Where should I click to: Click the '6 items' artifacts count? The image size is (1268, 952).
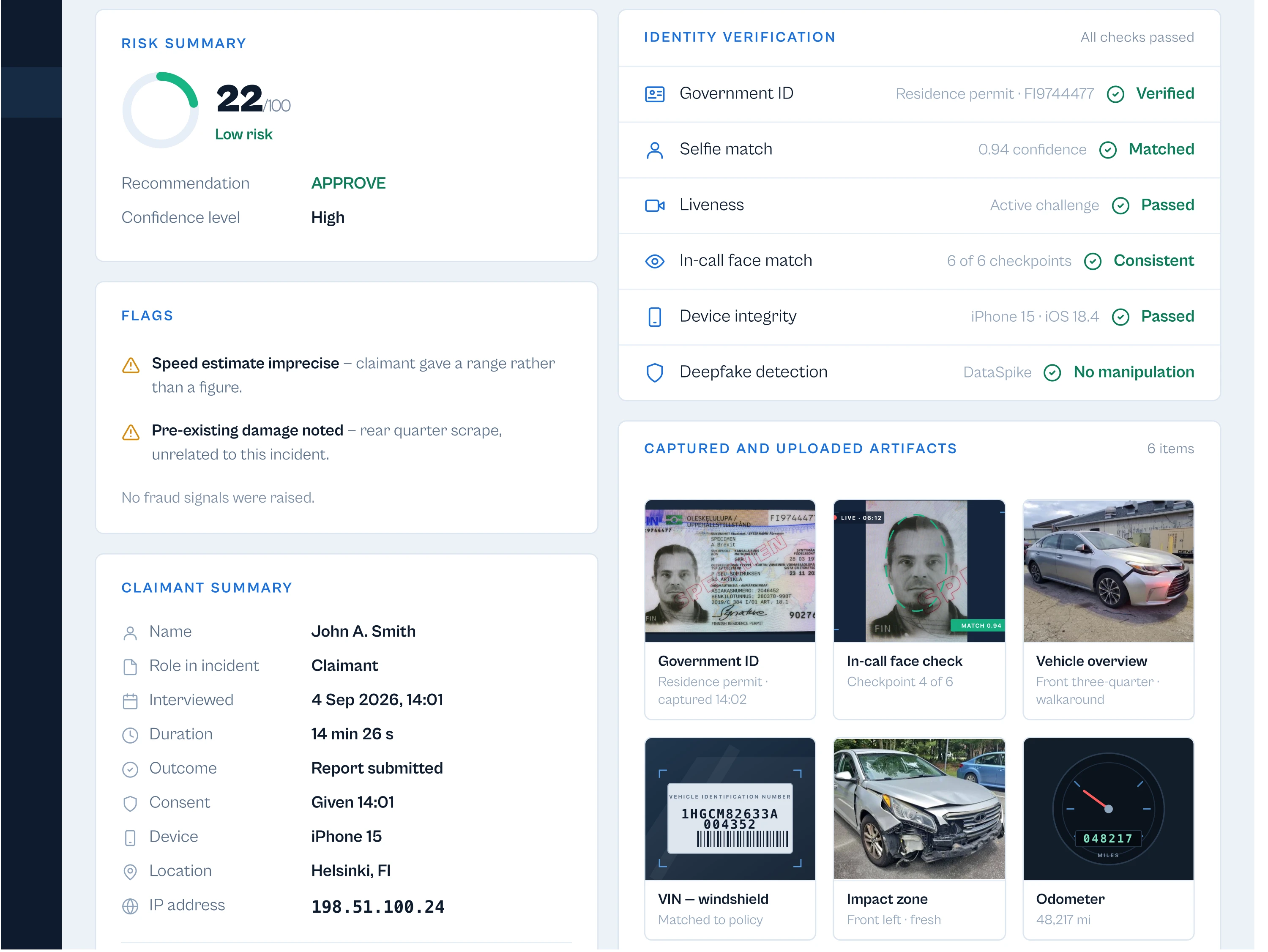(1170, 449)
